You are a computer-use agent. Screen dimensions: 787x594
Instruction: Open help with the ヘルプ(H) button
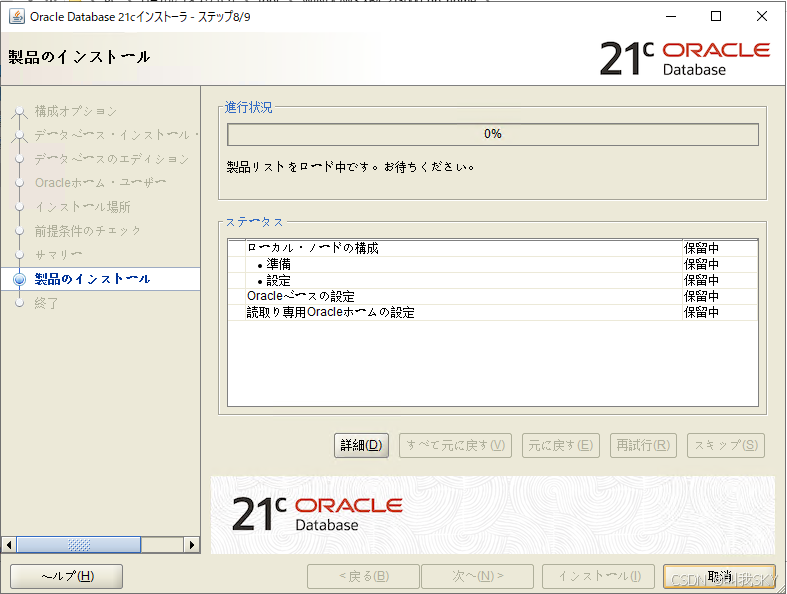[67, 576]
